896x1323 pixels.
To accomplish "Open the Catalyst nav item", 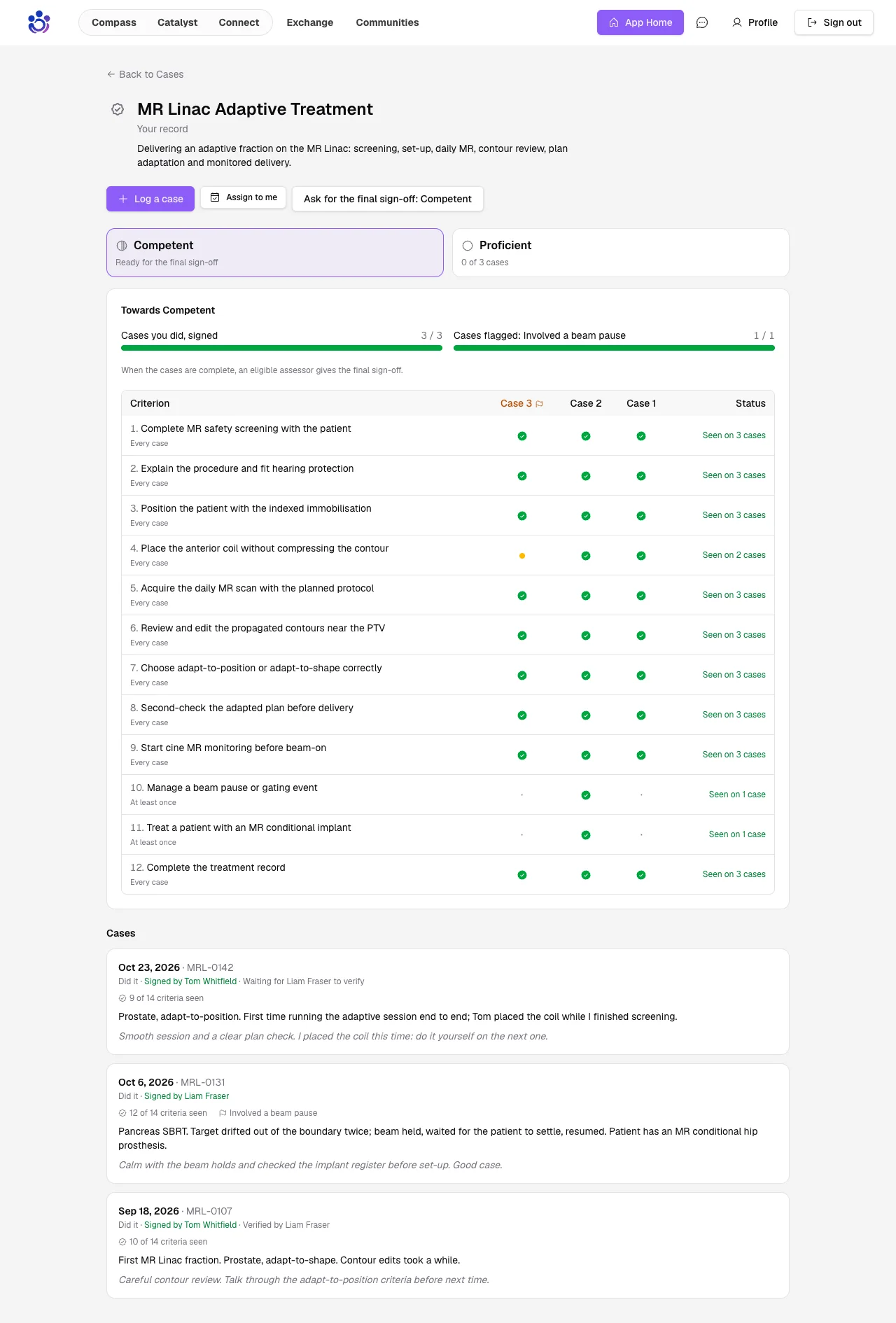I will coord(177,22).
